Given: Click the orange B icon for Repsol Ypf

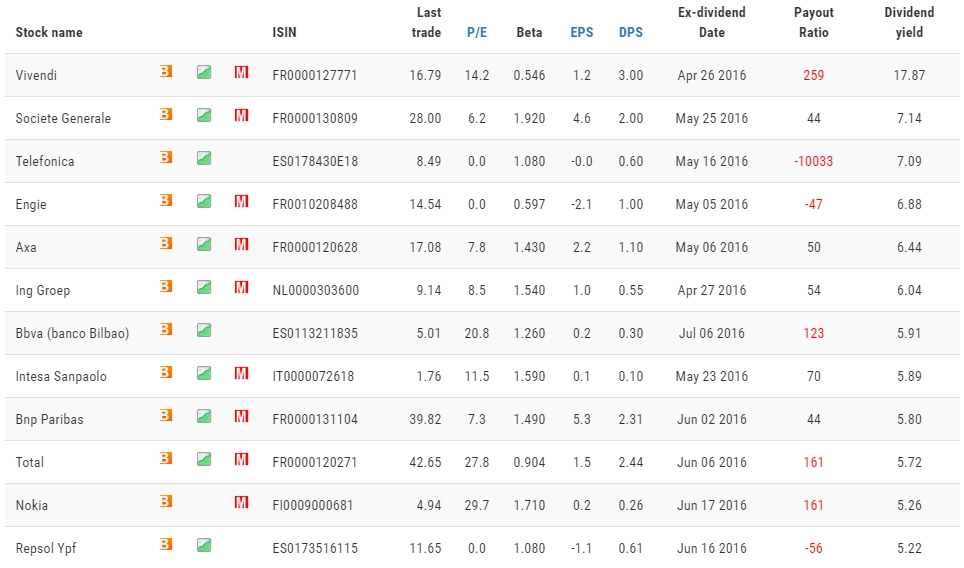Looking at the screenshot, I should pyautogui.click(x=166, y=545).
